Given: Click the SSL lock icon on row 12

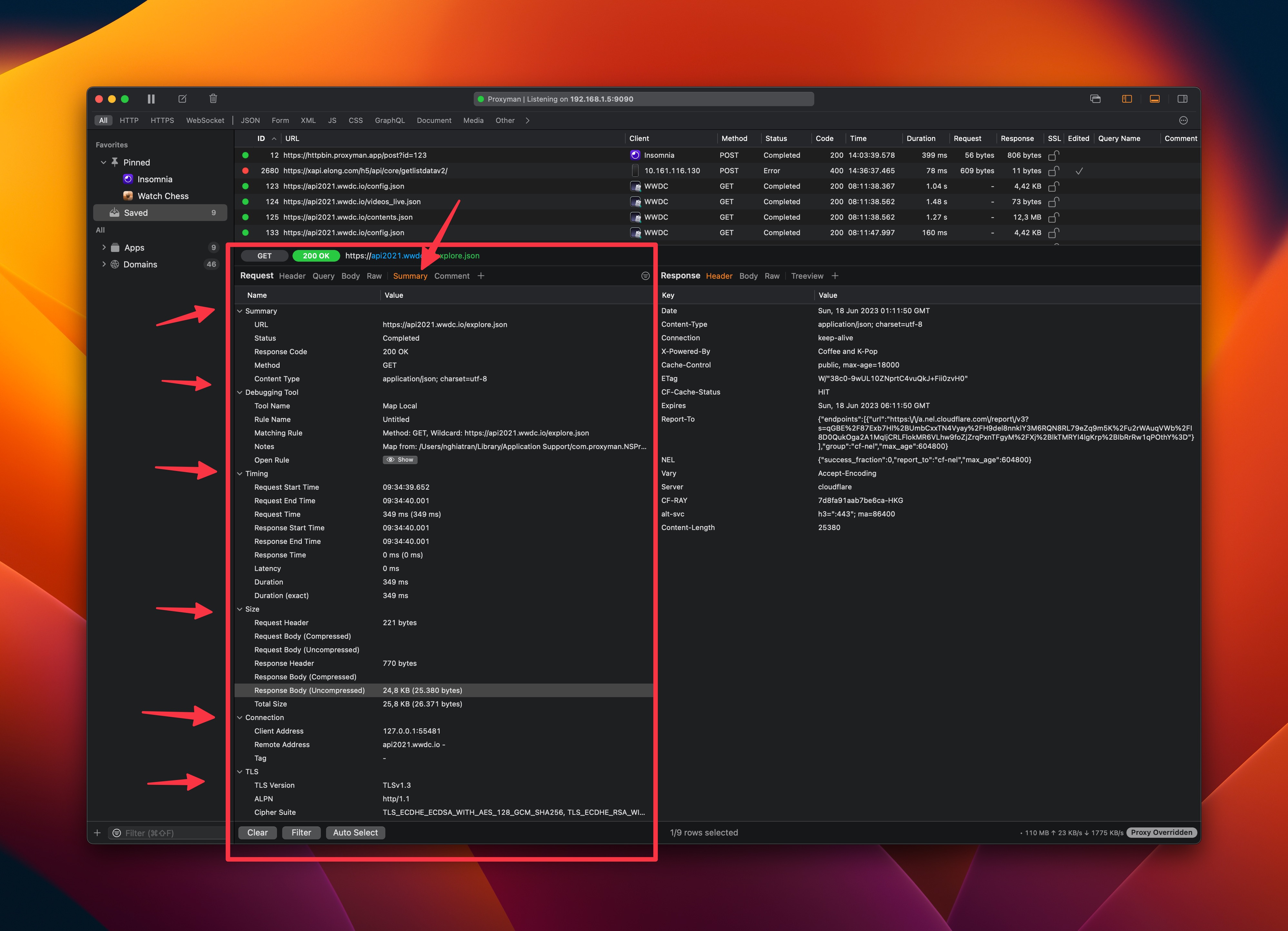Looking at the screenshot, I should pos(1054,155).
